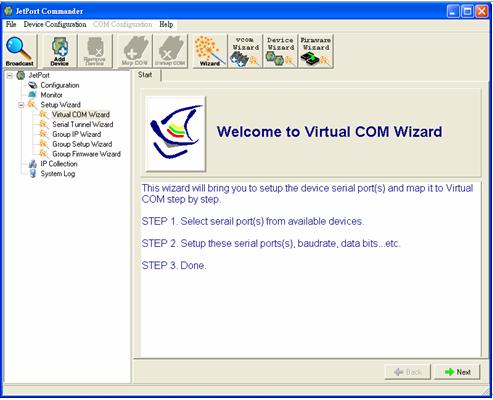Switch to the Start tab
The image size is (493, 400).
(x=145, y=75)
